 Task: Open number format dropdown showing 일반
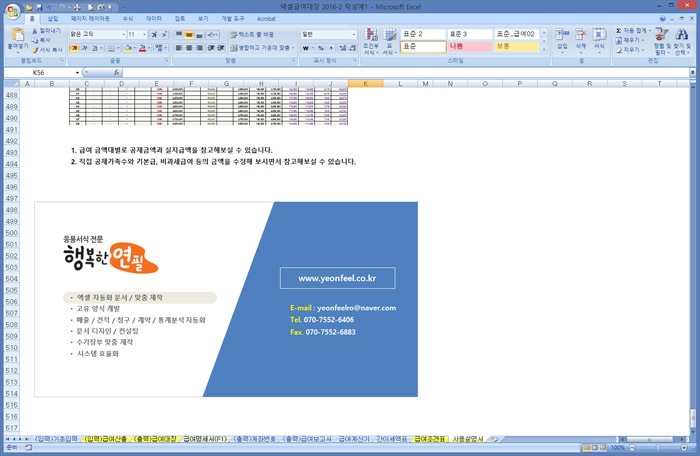[x=354, y=34]
